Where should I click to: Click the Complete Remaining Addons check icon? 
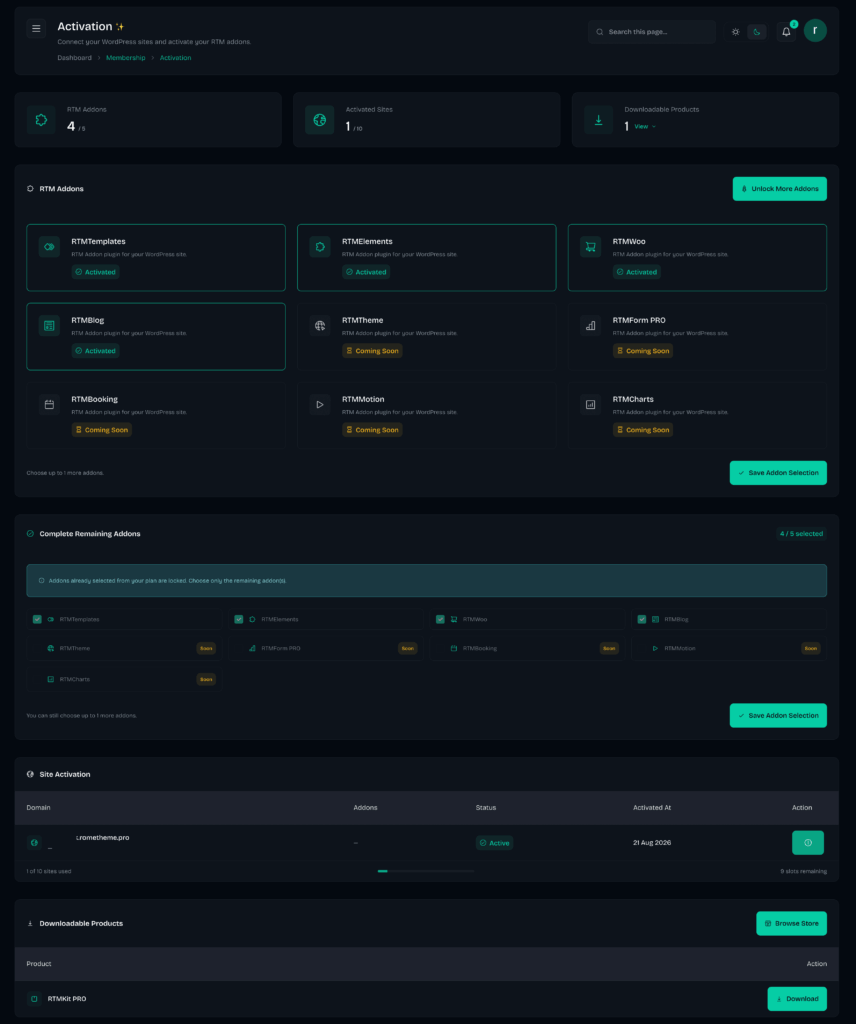[x=30, y=534]
